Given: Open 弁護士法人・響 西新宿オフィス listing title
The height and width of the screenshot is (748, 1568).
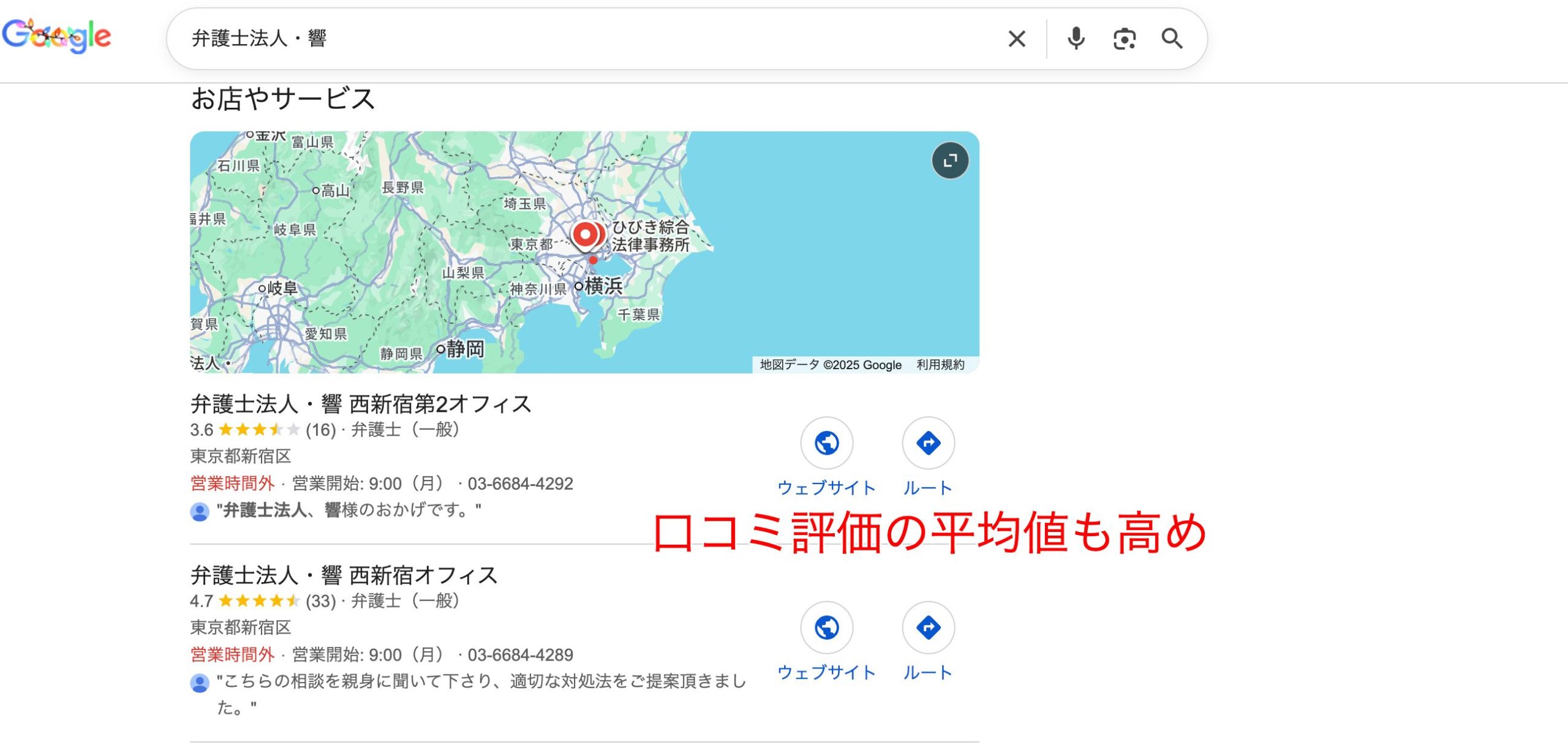Looking at the screenshot, I should (x=344, y=575).
